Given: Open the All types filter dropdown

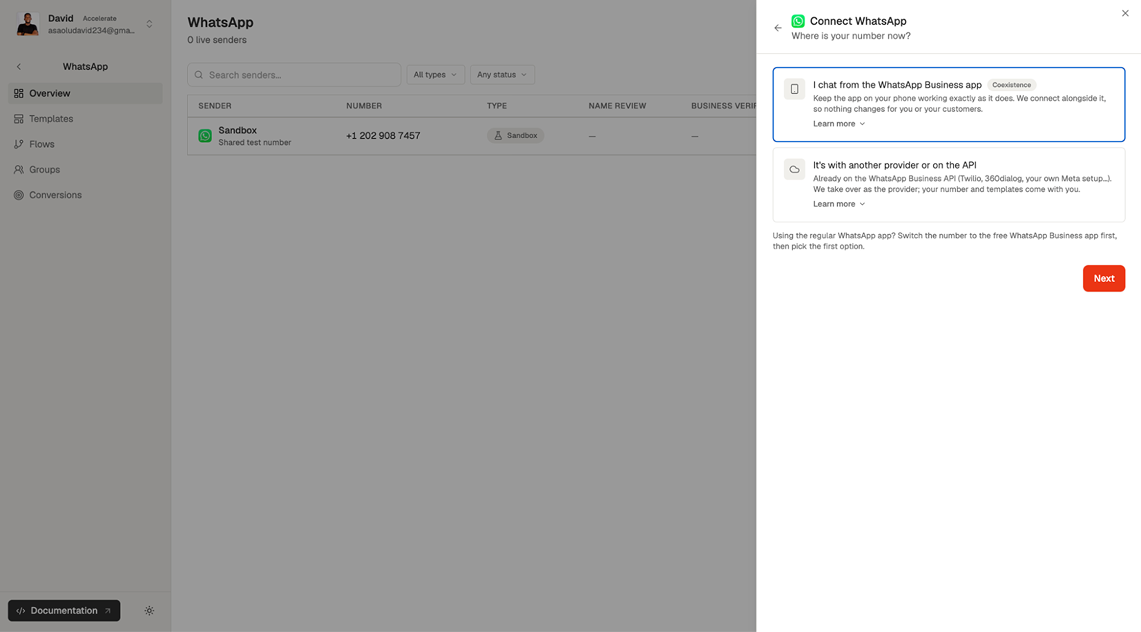Looking at the screenshot, I should tap(435, 75).
